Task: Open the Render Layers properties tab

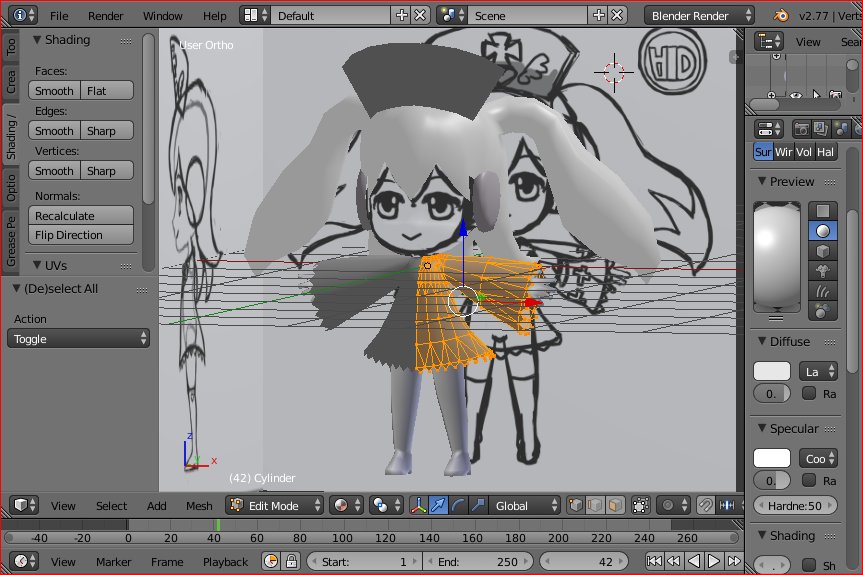Action: tap(821, 129)
